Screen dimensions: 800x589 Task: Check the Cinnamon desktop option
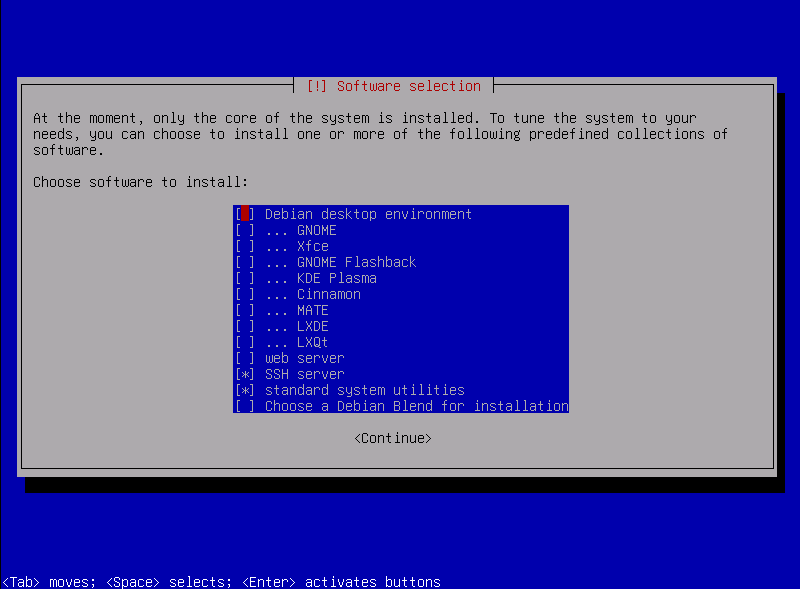(245, 294)
